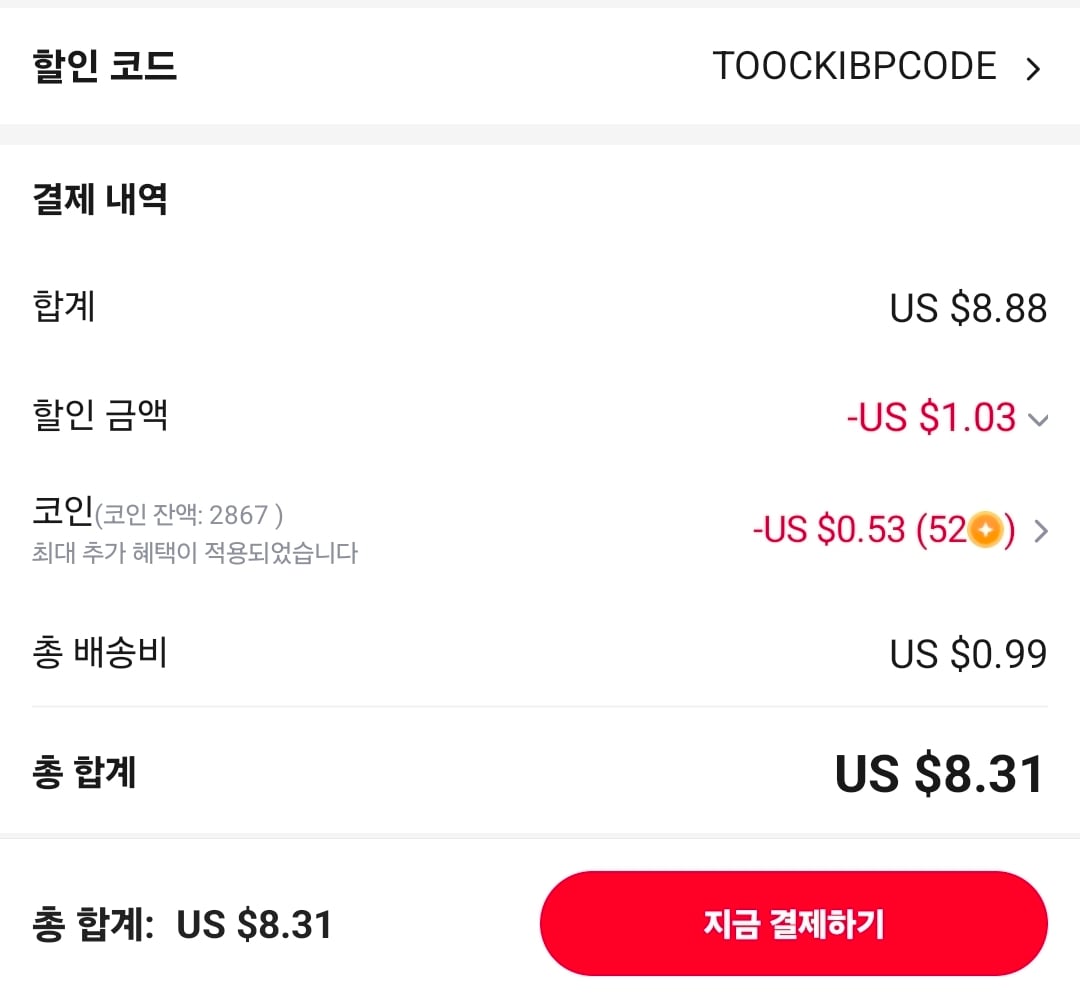Click the 결제 내역 section header
The height and width of the screenshot is (1002, 1080).
tap(98, 199)
